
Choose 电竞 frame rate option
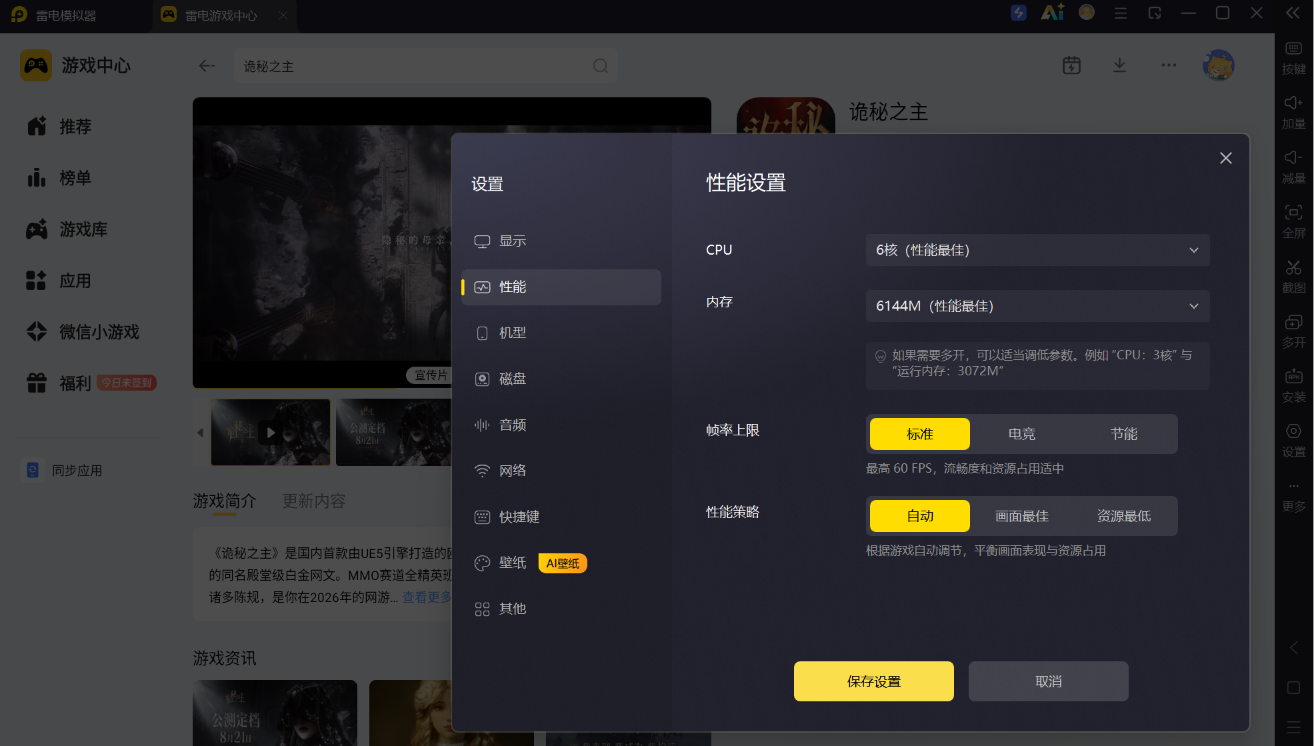1022,434
